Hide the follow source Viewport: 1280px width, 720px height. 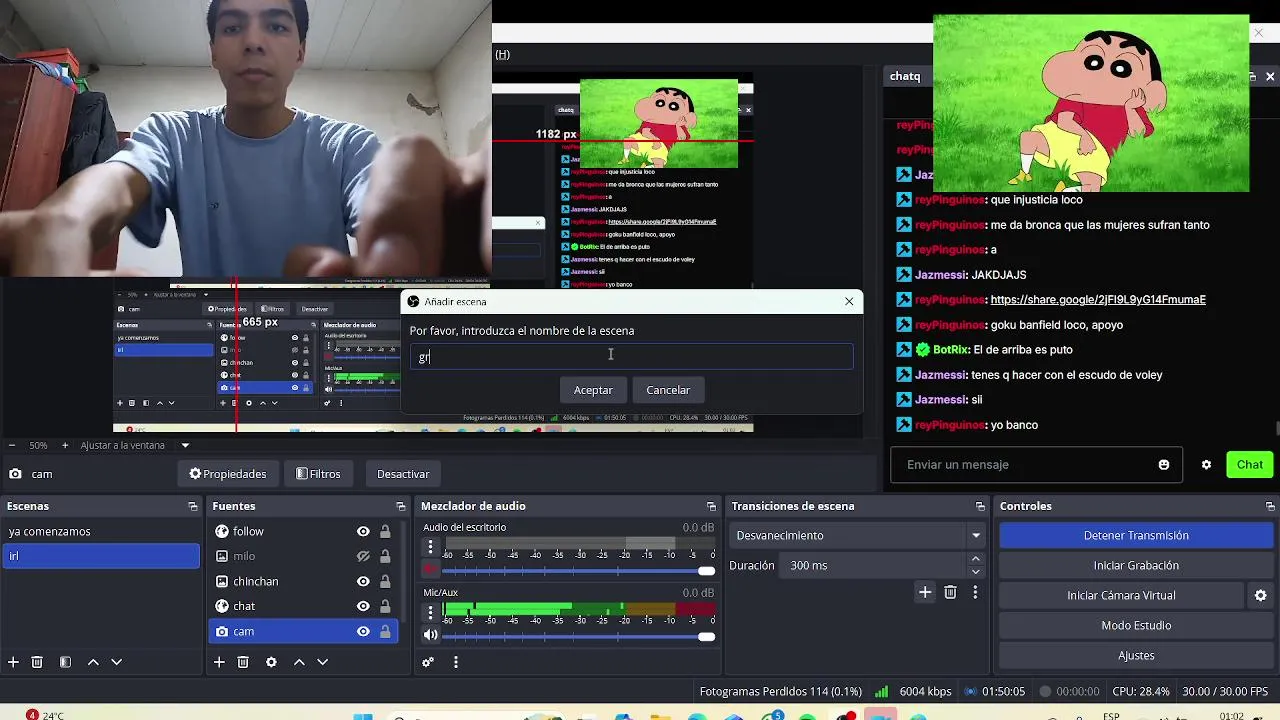coord(363,532)
